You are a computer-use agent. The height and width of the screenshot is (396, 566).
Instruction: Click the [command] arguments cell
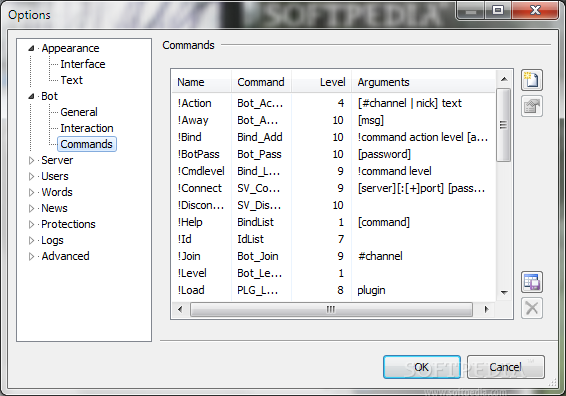(x=384, y=222)
